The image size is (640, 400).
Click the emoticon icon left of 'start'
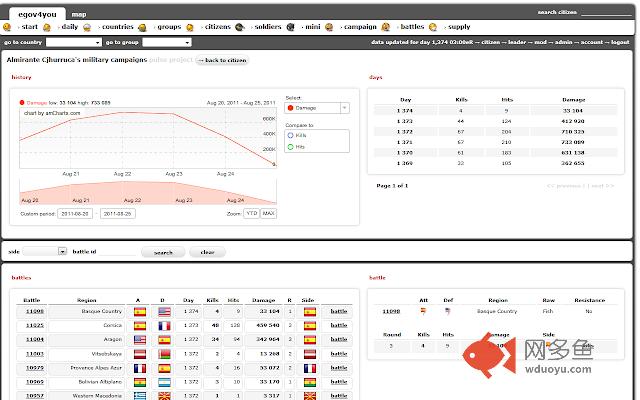tap(7, 27)
